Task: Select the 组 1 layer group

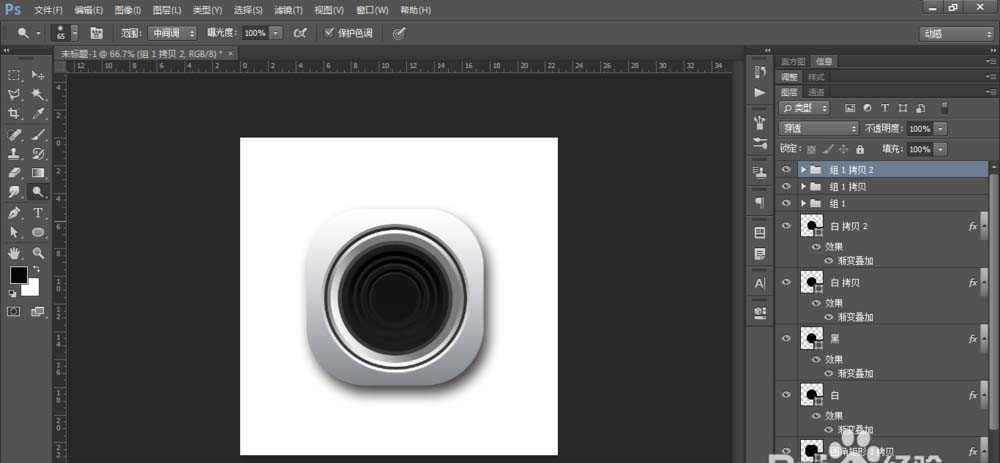Action: (x=838, y=203)
